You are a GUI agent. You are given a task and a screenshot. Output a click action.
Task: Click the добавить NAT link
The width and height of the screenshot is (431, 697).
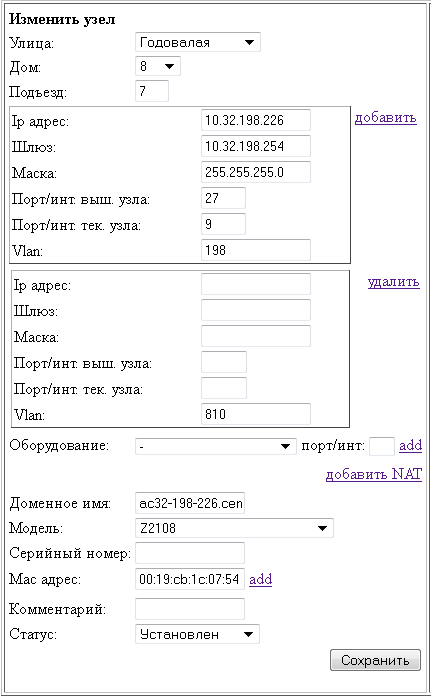coord(374,474)
